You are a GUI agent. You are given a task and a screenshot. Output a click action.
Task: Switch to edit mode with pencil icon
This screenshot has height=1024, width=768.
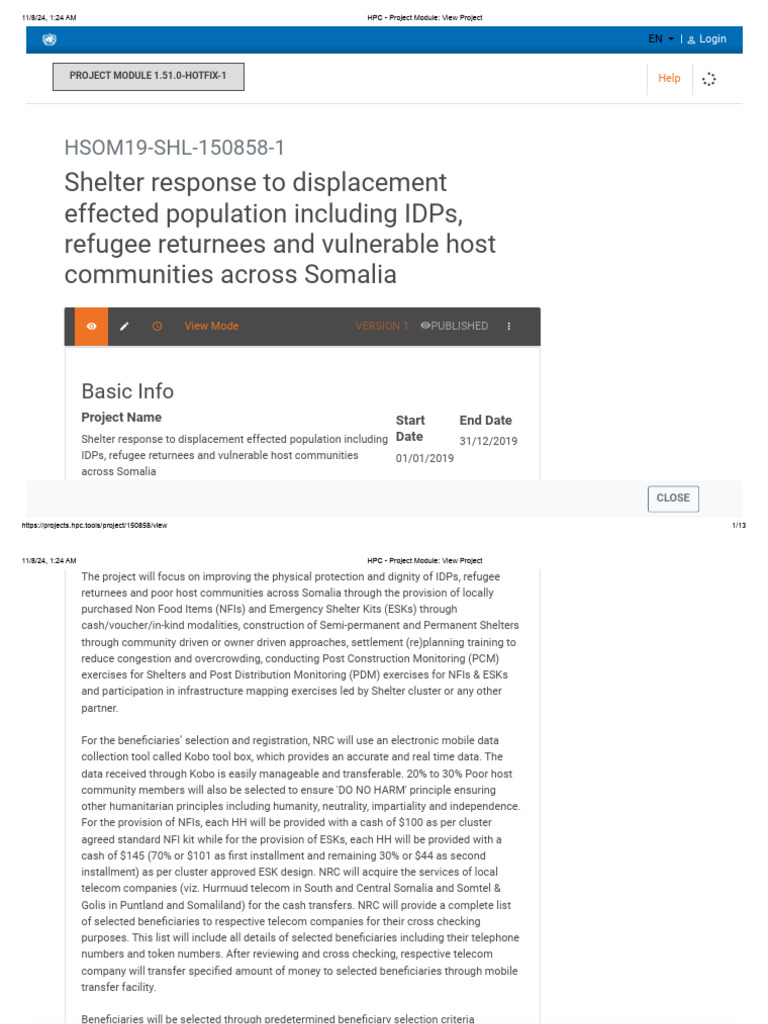point(124,326)
